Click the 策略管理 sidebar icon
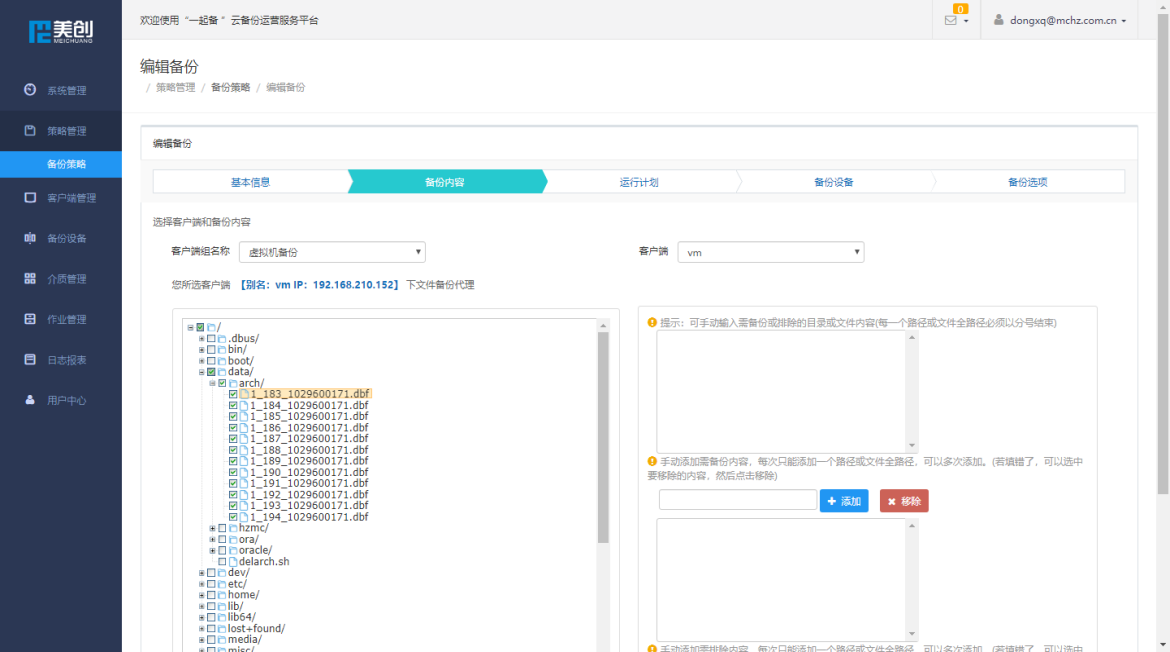Screen dimensions: 1170x652 point(30,131)
